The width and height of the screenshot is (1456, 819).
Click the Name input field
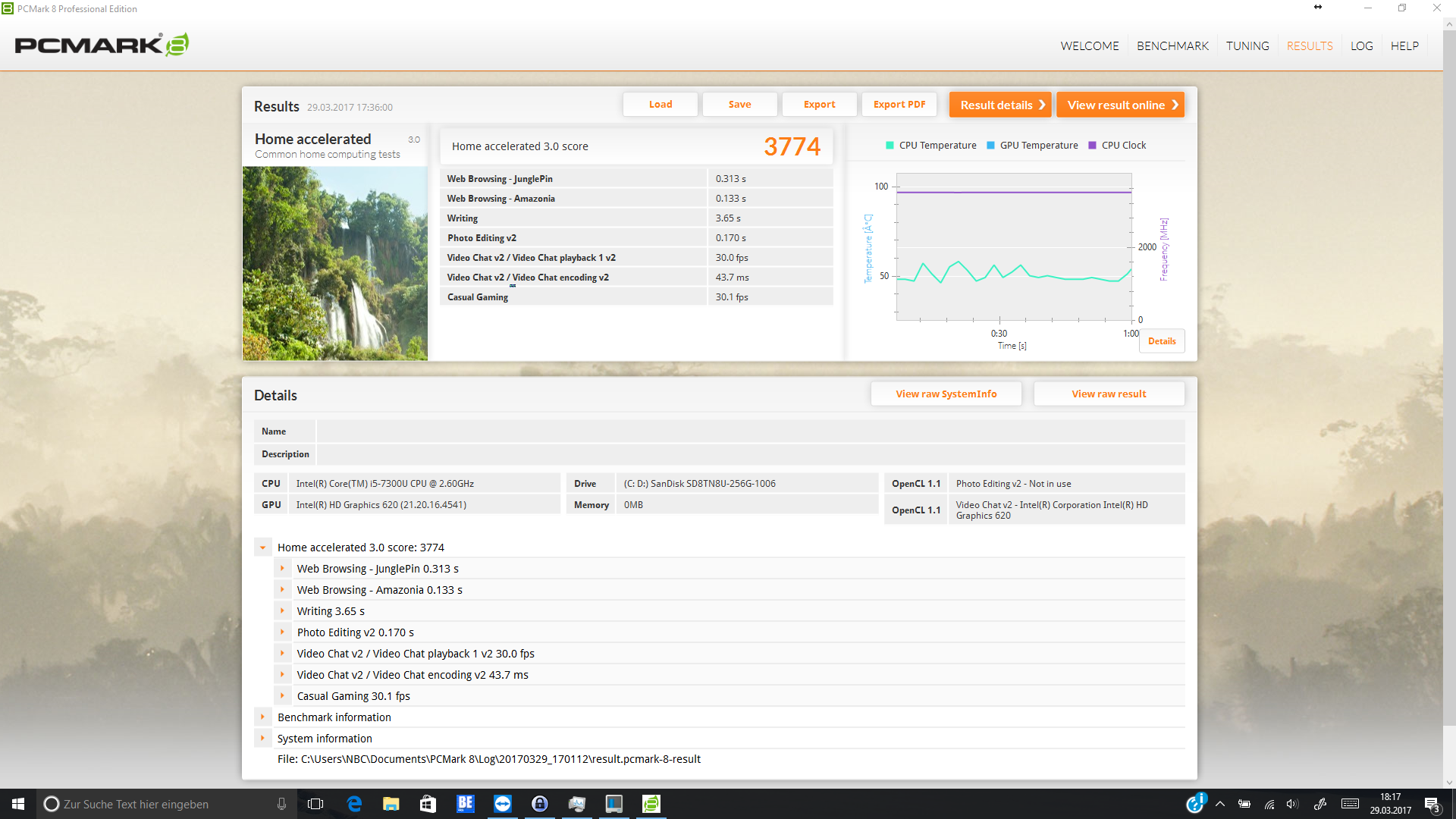point(750,431)
